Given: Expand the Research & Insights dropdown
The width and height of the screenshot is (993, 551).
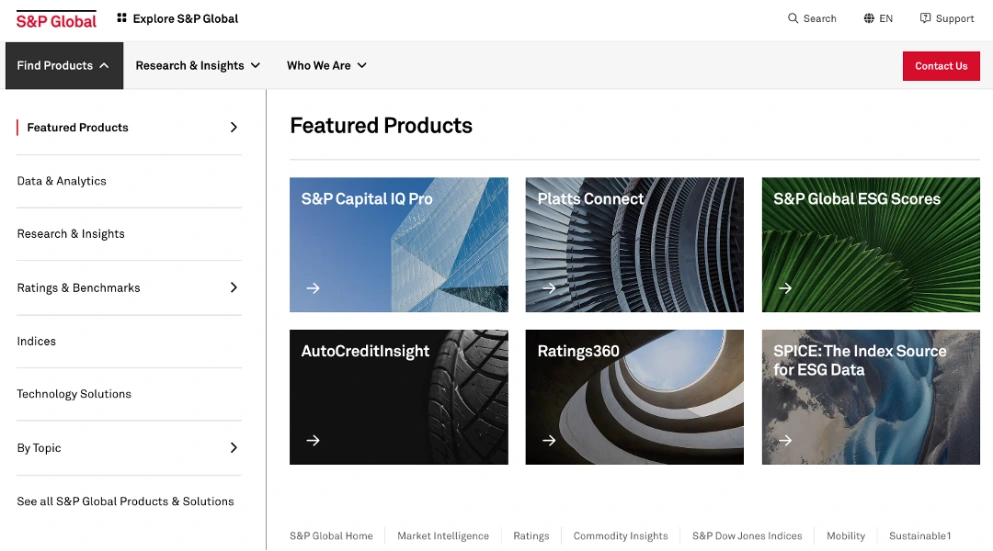Looking at the screenshot, I should pos(198,65).
